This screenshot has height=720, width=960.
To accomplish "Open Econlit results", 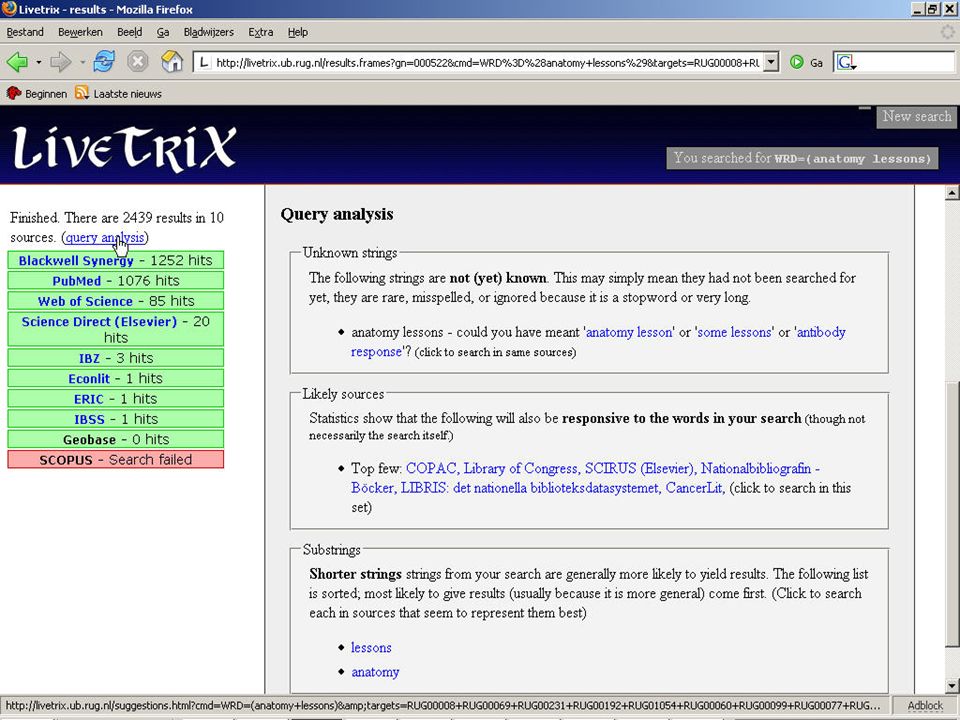I will click(116, 378).
